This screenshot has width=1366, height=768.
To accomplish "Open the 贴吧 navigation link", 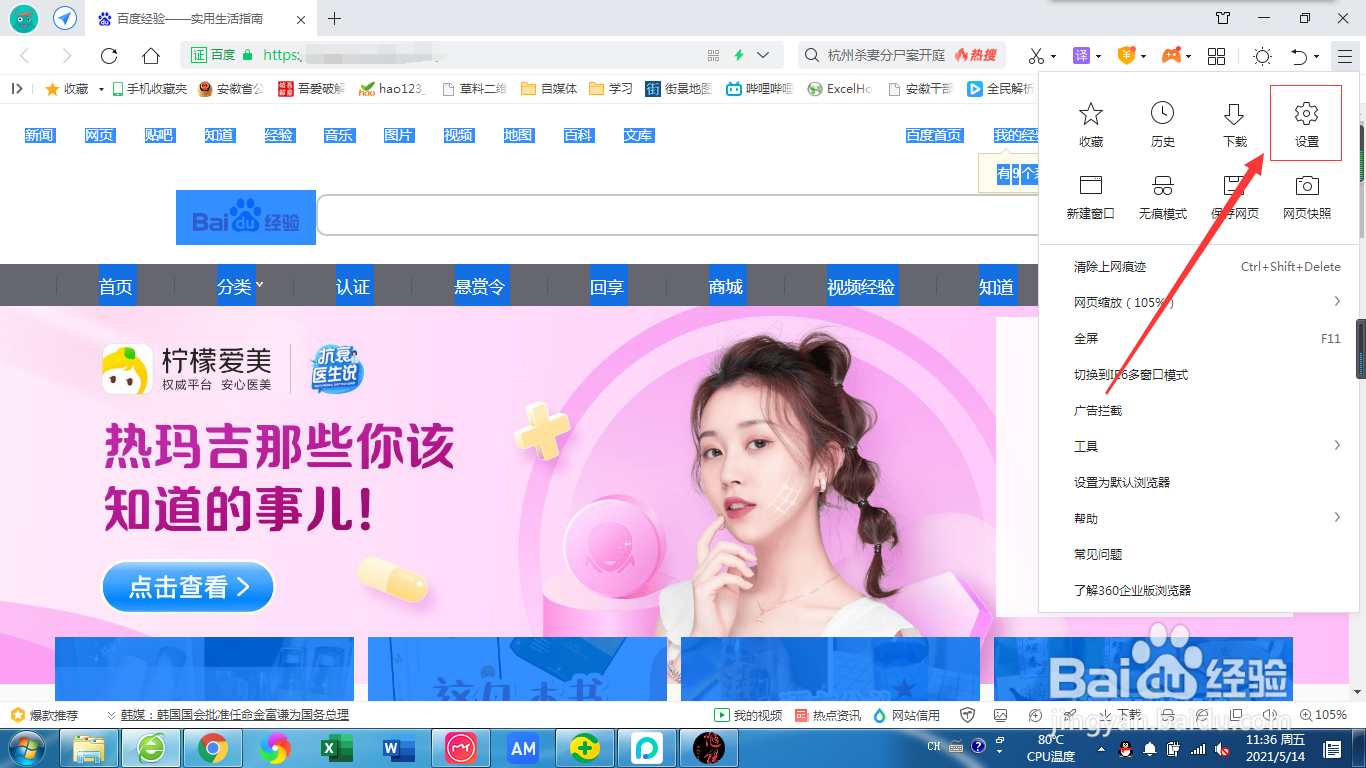I will [x=158, y=135].
